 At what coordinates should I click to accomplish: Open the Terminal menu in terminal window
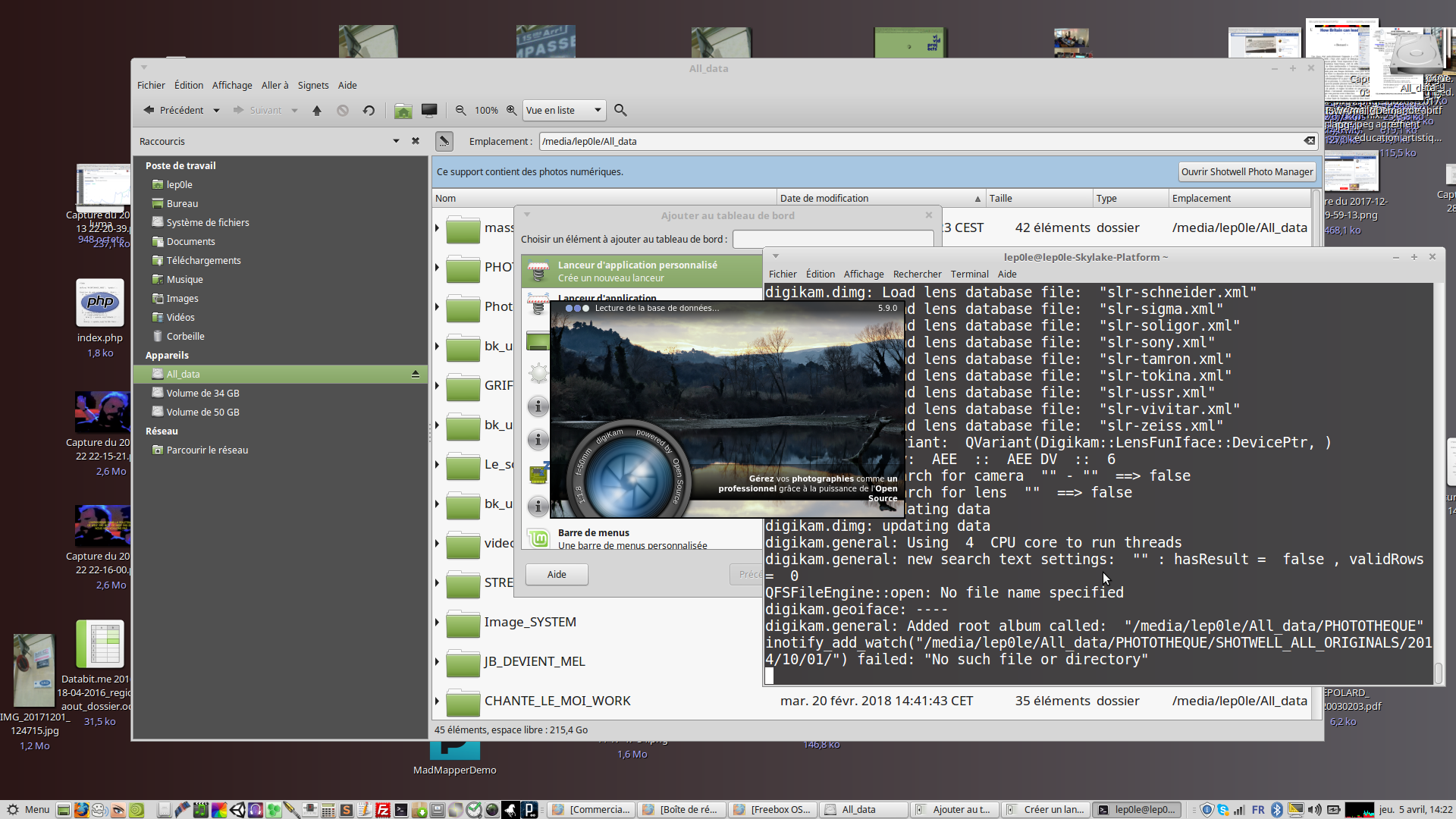click(969, 275)
